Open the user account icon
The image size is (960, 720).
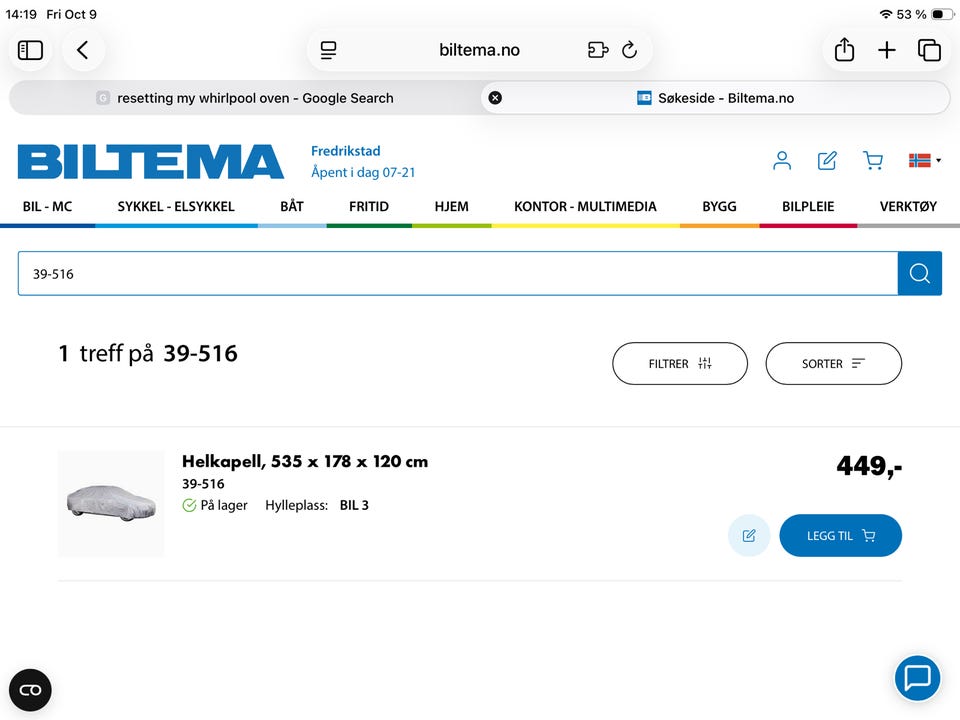click(x=782, y=161)
